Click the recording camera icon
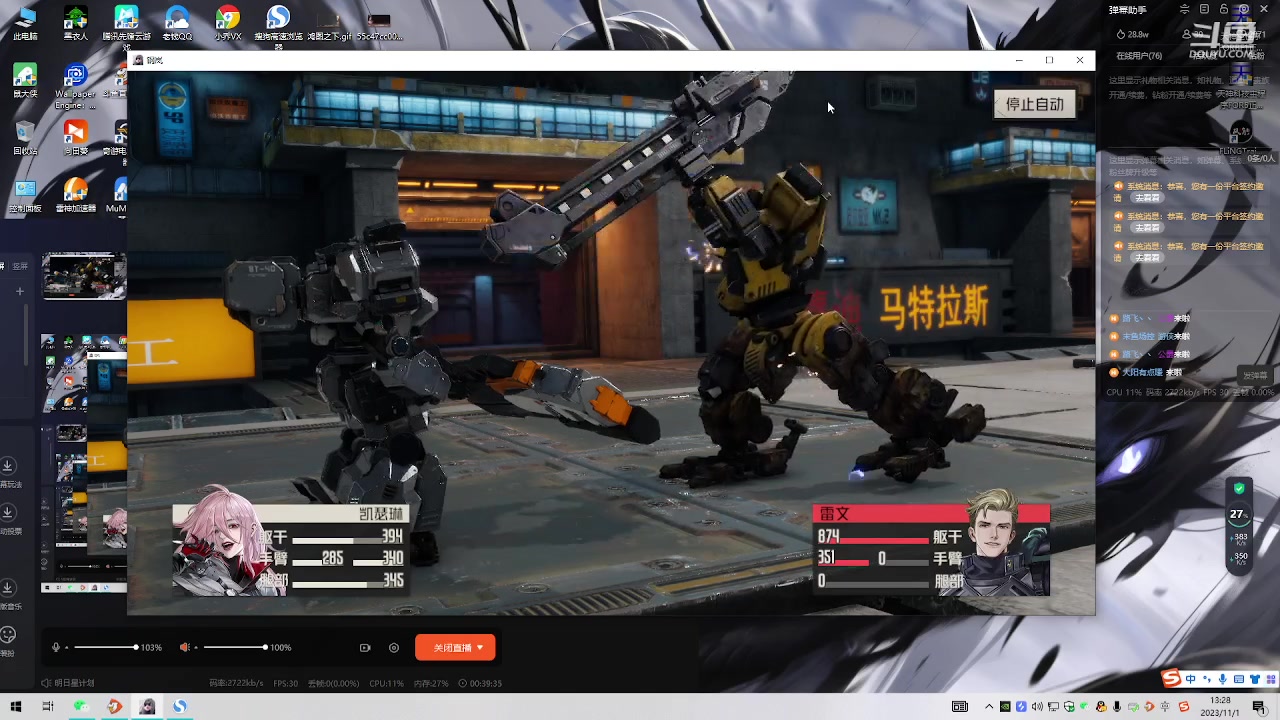Viewport: 1280px width, 720px height. point(365,648)
